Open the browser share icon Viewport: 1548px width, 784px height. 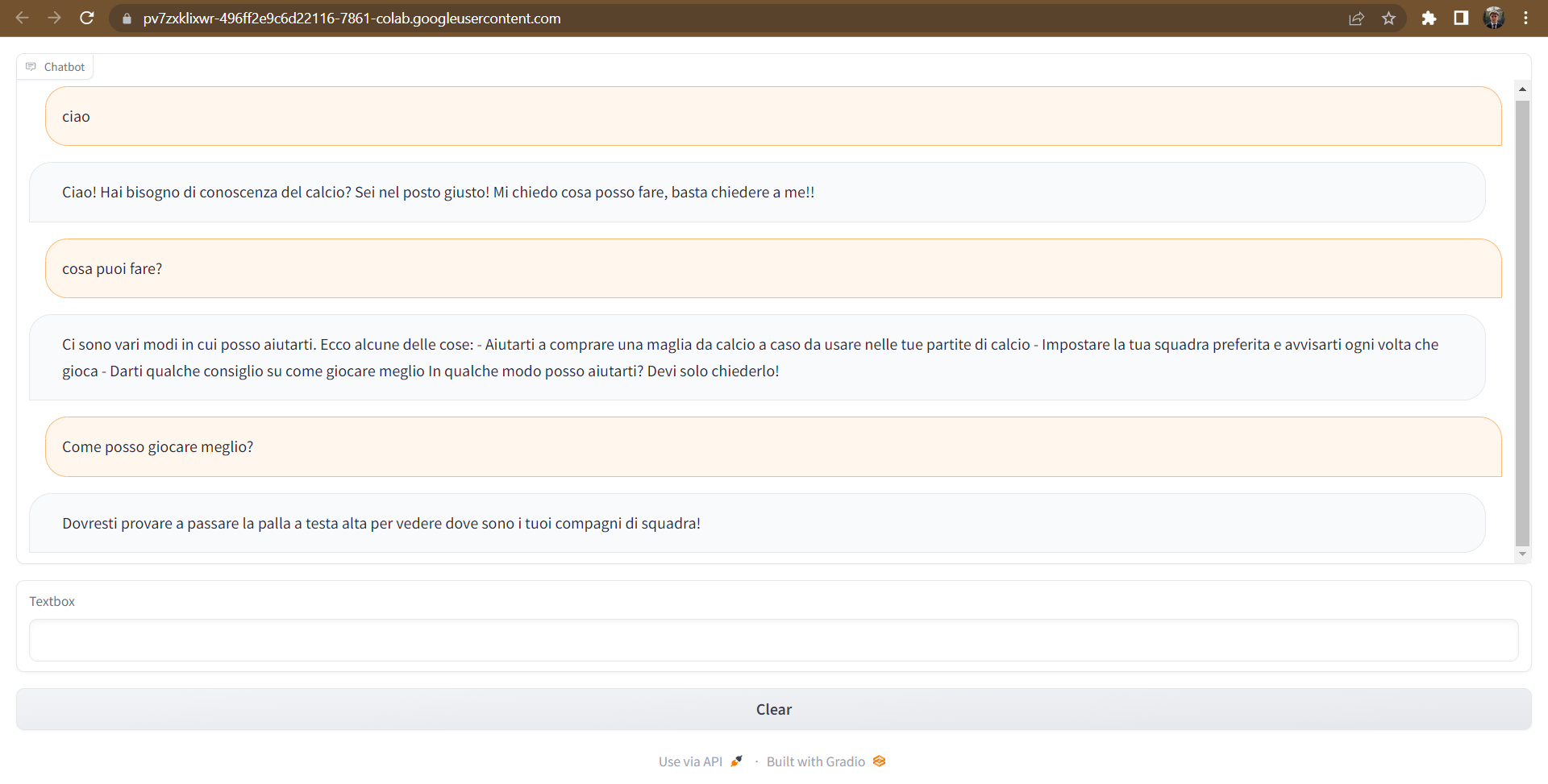(1357, 18)
